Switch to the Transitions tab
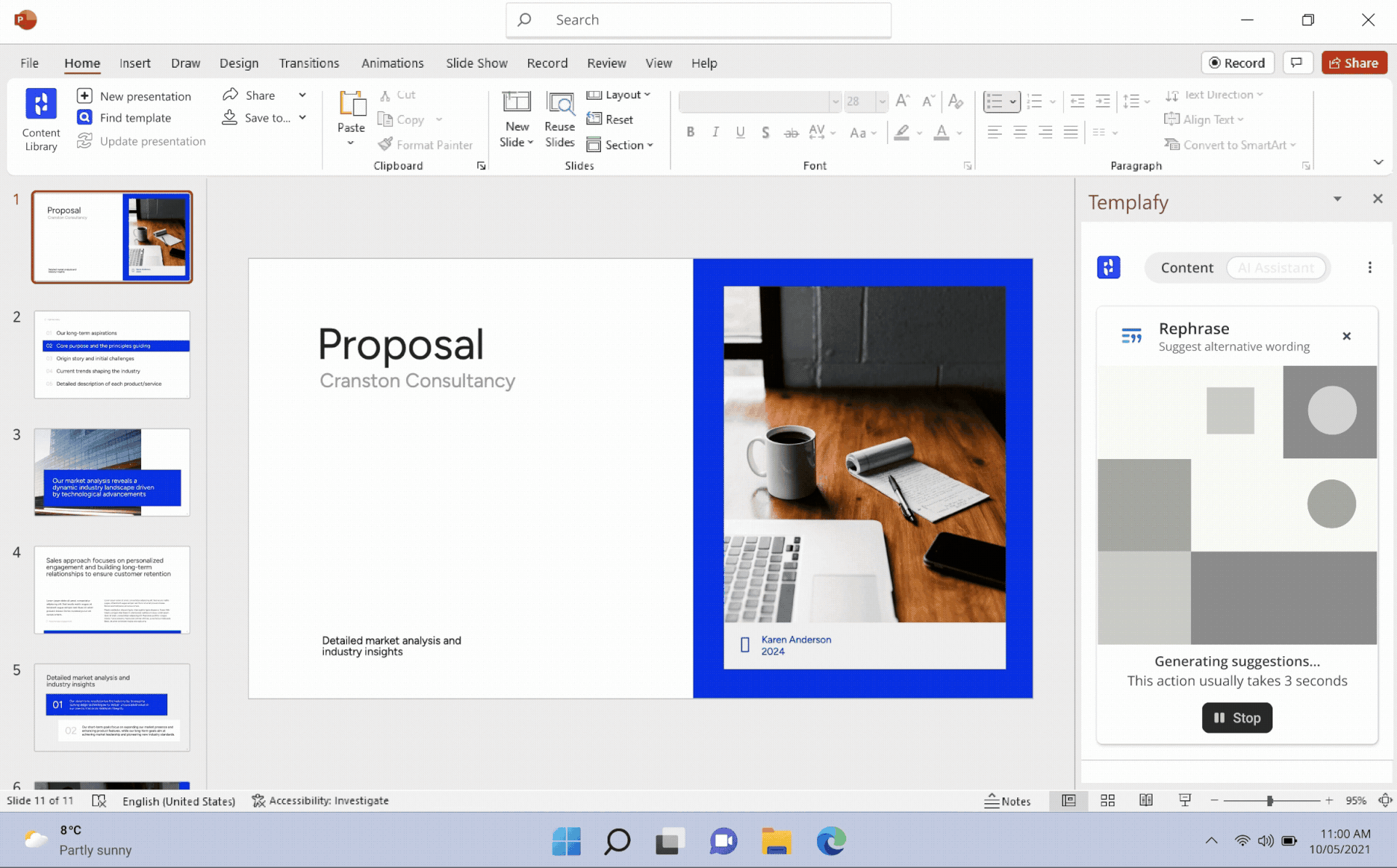Viewport: 1397px width, 868px height. [309, 63]
